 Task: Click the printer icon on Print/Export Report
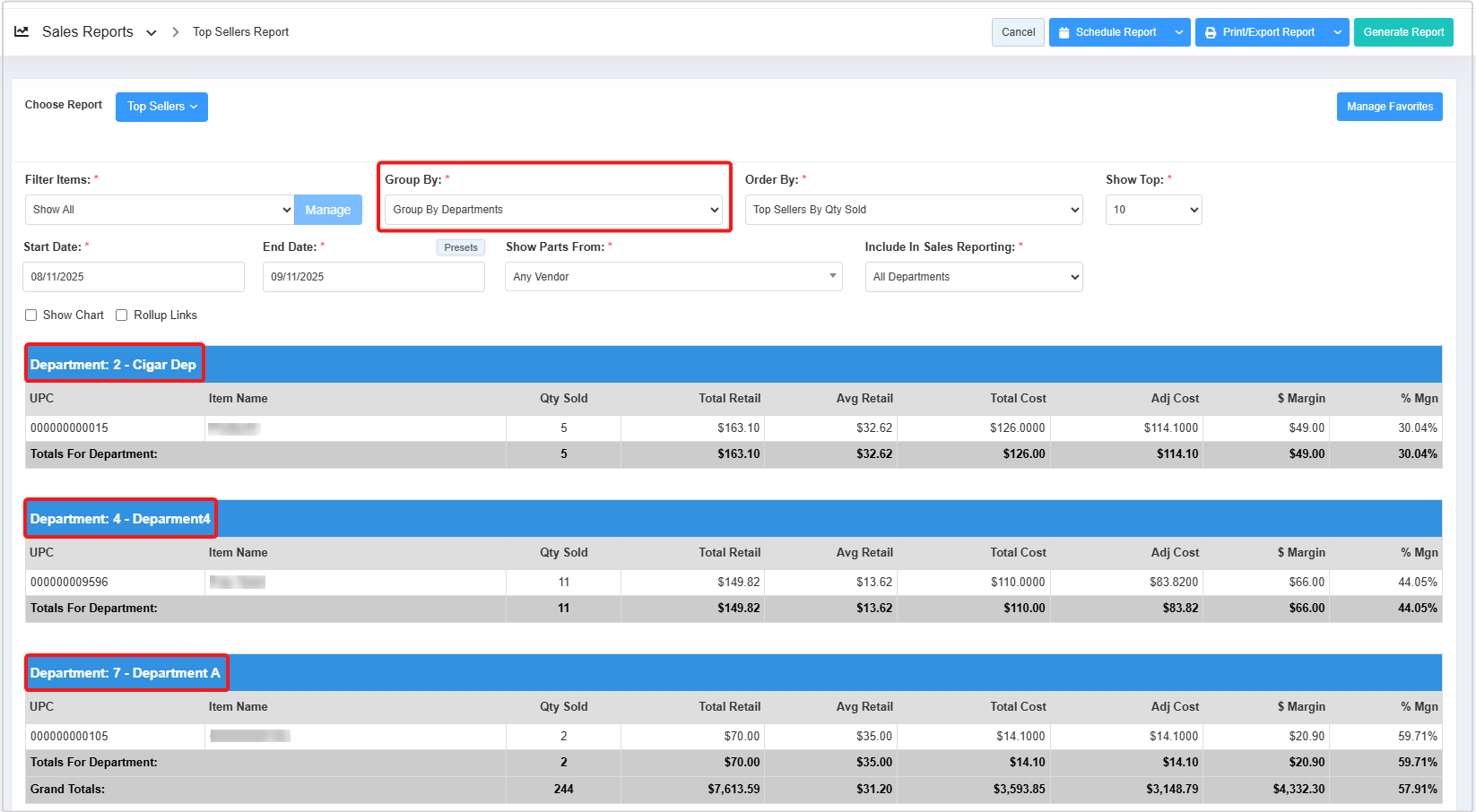click(1211, 32)
